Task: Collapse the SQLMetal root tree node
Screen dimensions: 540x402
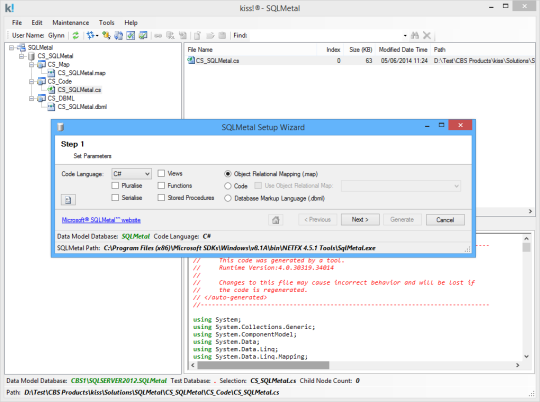Action: click(12, 48)
